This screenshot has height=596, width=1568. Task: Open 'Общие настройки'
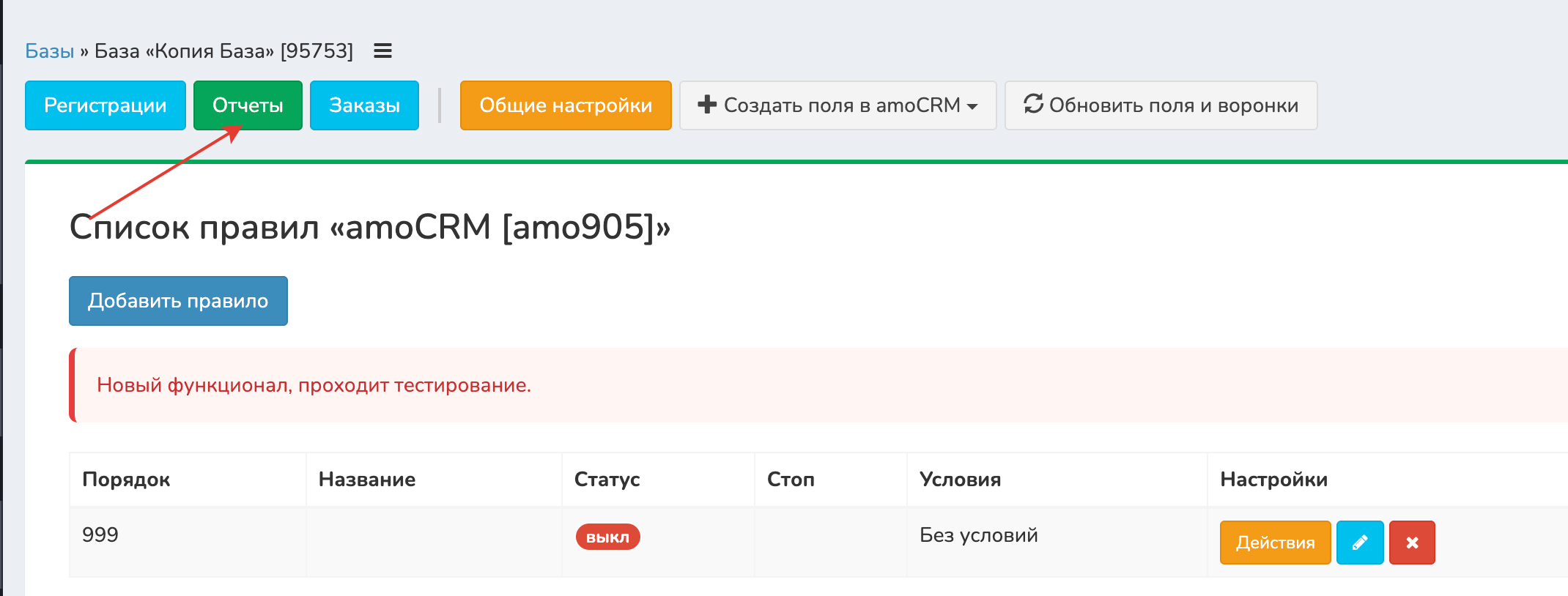click(x=565, y=105)
